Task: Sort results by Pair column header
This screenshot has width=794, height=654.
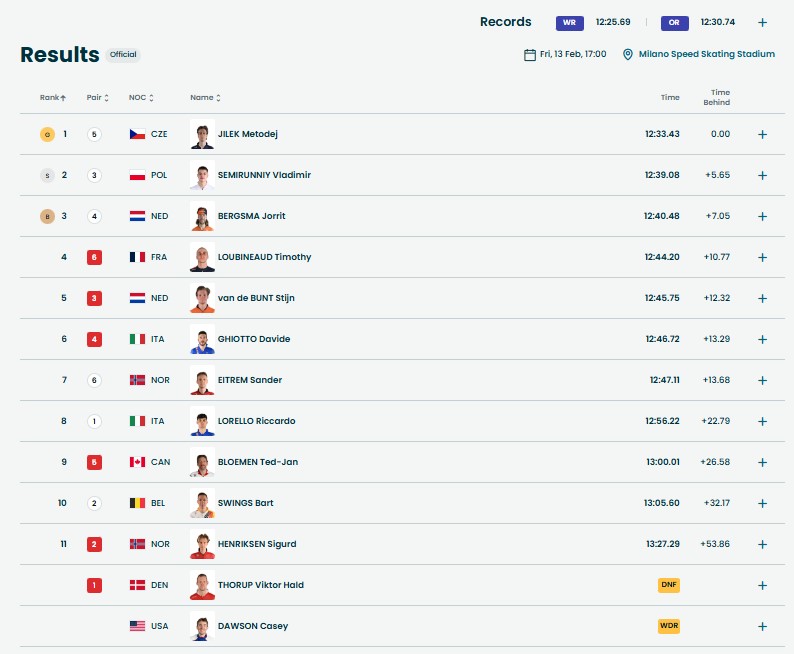Action: (x=97, y=98)
